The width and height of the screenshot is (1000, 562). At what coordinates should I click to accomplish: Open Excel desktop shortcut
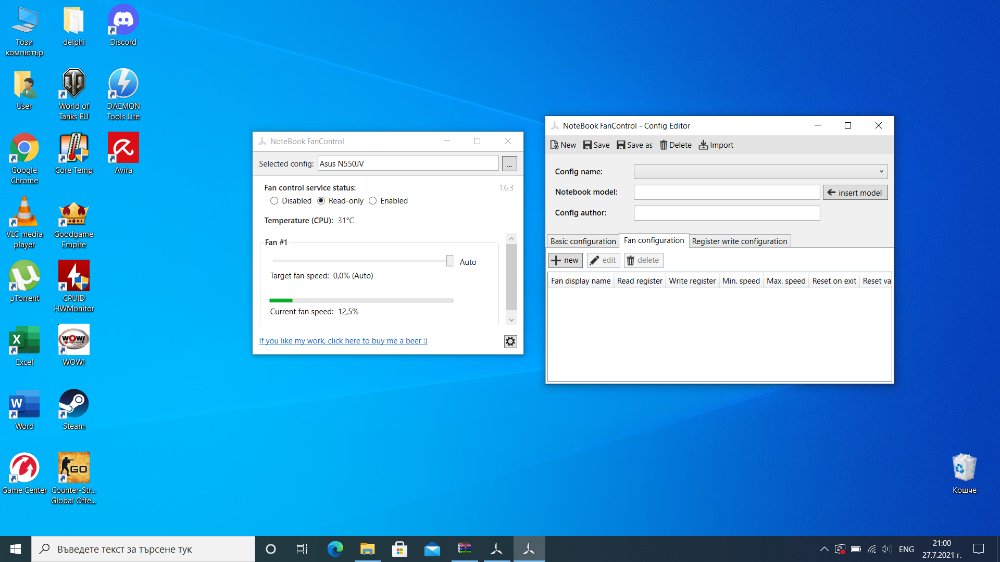pyautogui.click(x=24, y=345)
